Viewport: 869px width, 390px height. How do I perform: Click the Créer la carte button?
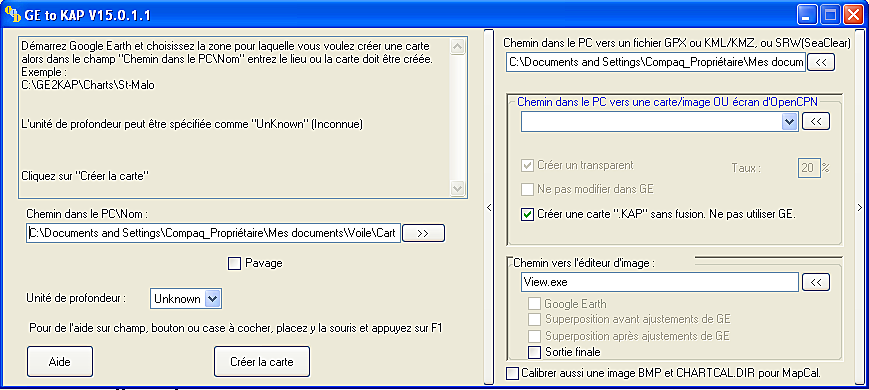pos(262,362)
